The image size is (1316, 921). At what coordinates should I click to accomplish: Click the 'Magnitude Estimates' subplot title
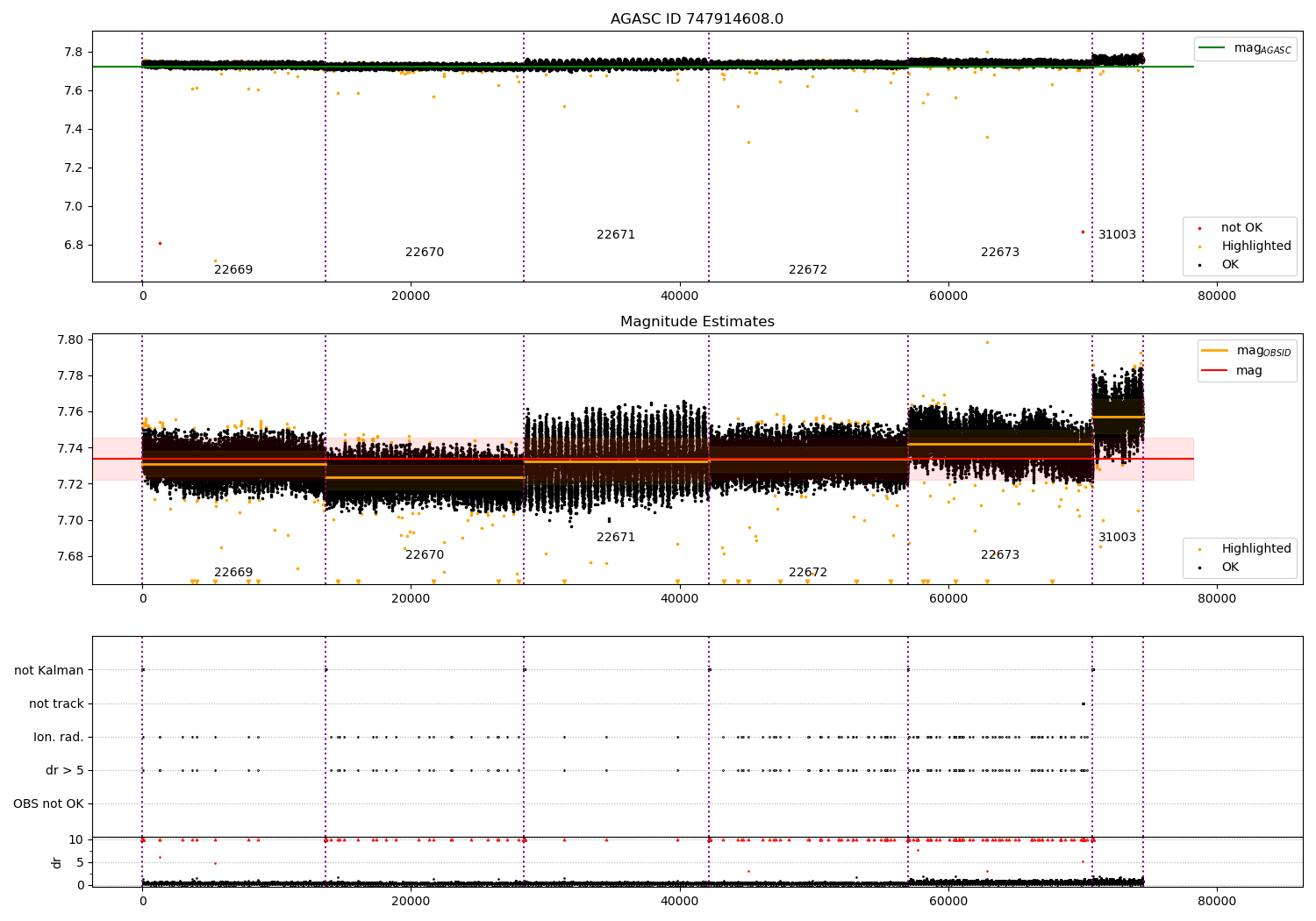coord(697,322)
